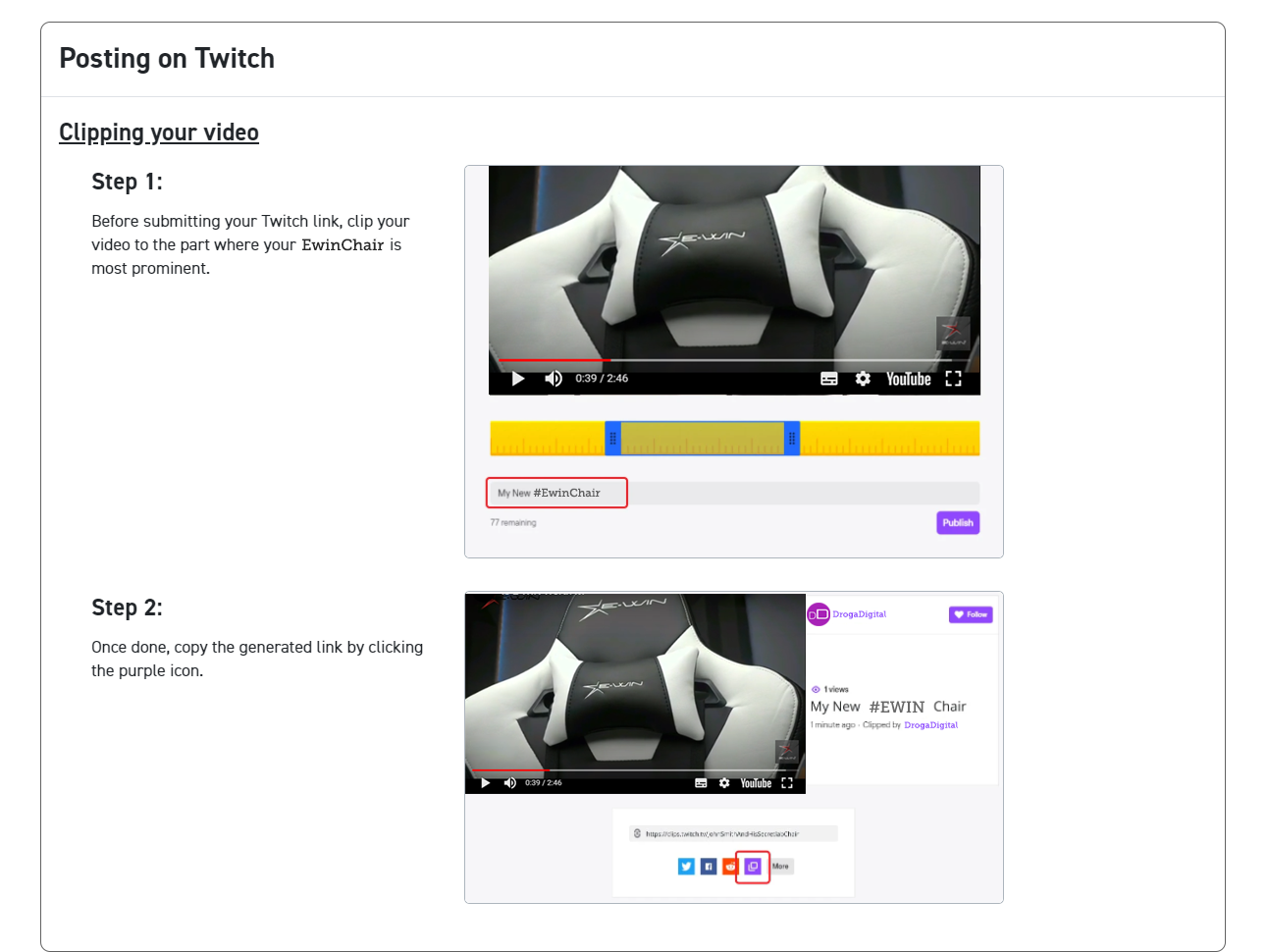Click the 'Step 2:' heading
Viewport: 1268px width, 952px height.
128,608
